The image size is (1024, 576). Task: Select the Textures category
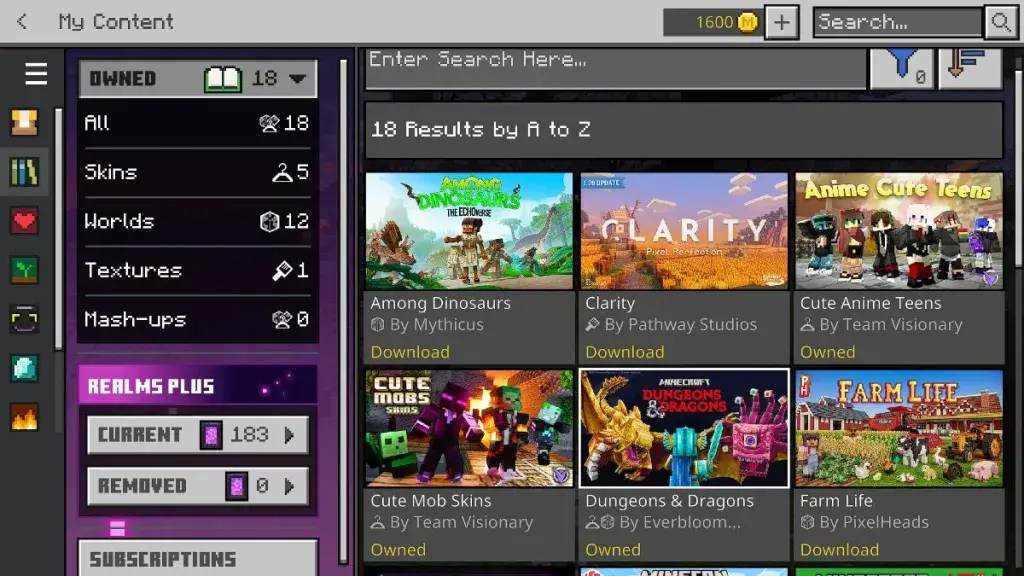[x=197, y=270]
